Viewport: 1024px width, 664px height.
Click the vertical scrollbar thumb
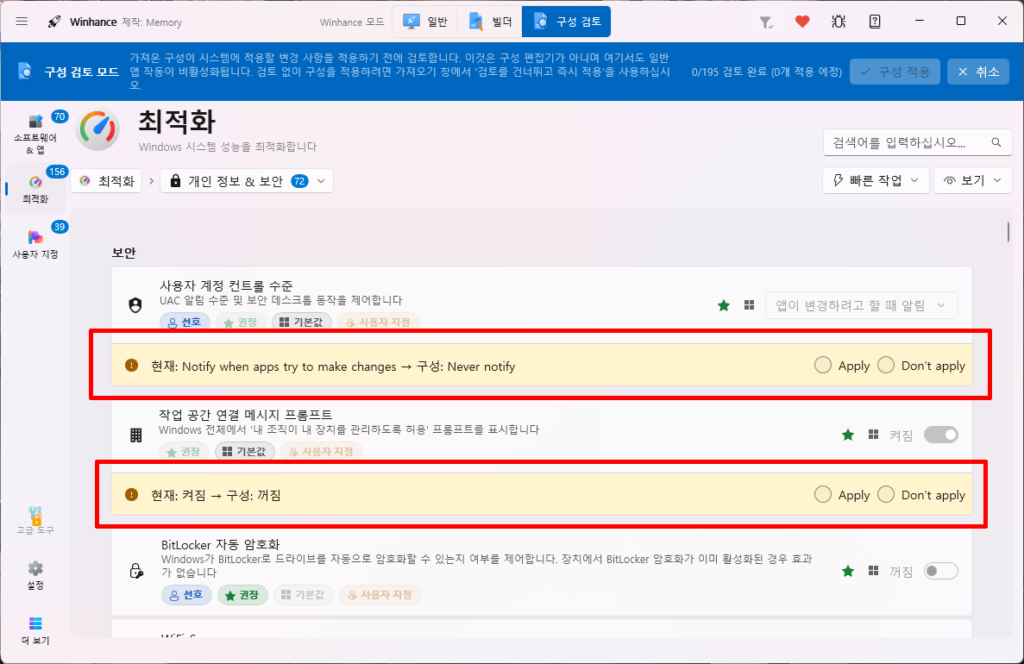coord(1008,232)
